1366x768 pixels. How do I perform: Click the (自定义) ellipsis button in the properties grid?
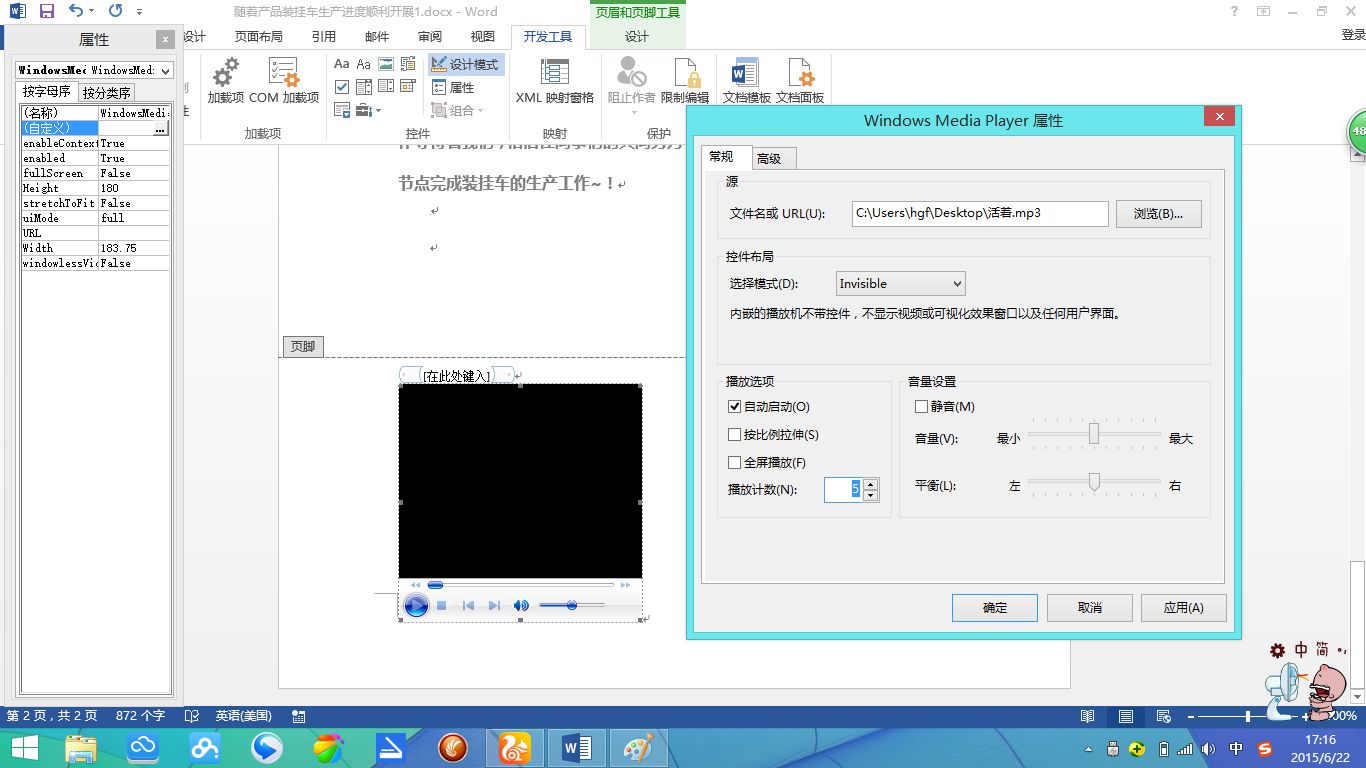tap(160, 129)
